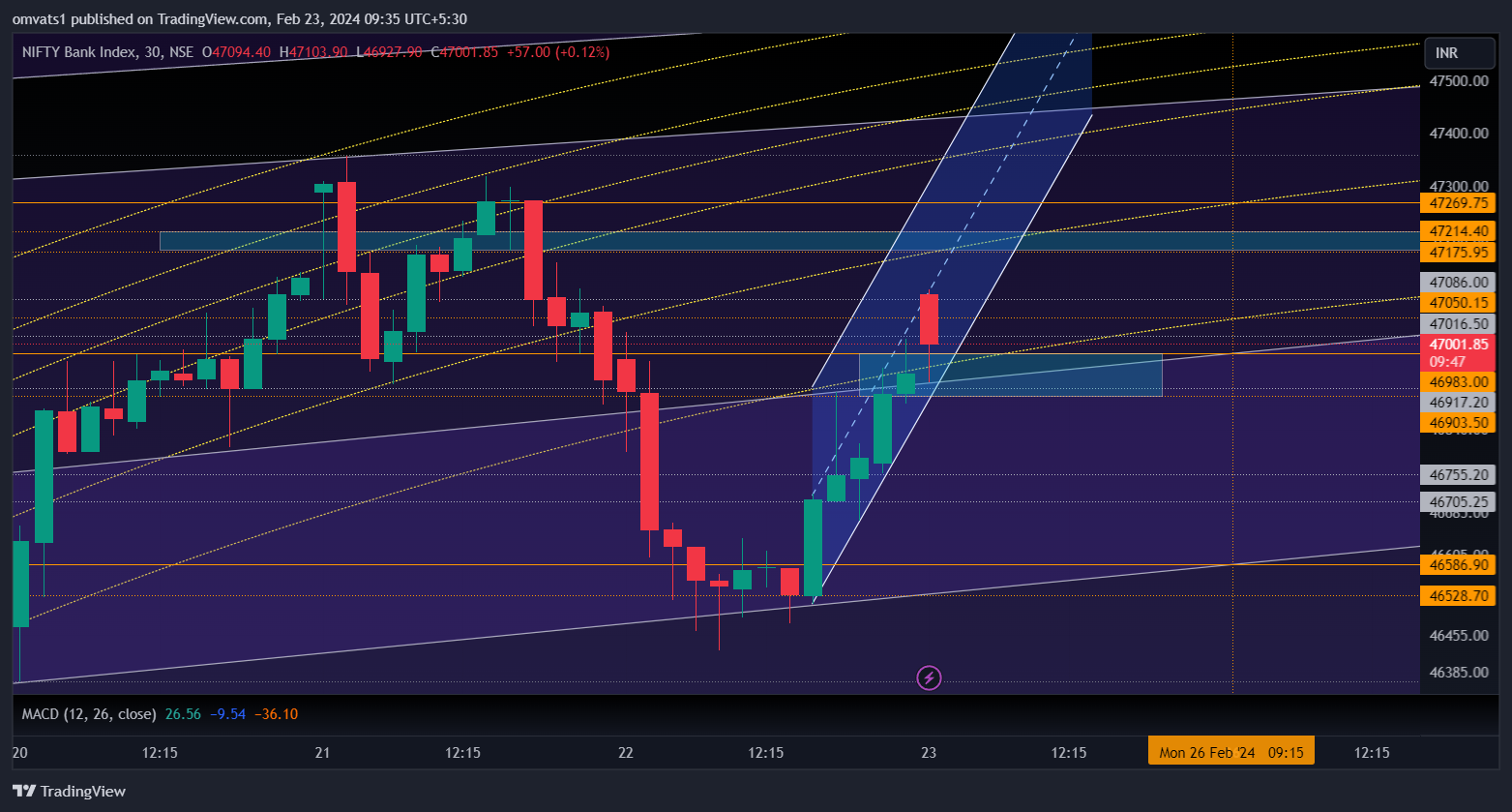Viewport: 1512px width, 812px height.
Task: Click the MACD value 26.56
Action: point(183,714)
